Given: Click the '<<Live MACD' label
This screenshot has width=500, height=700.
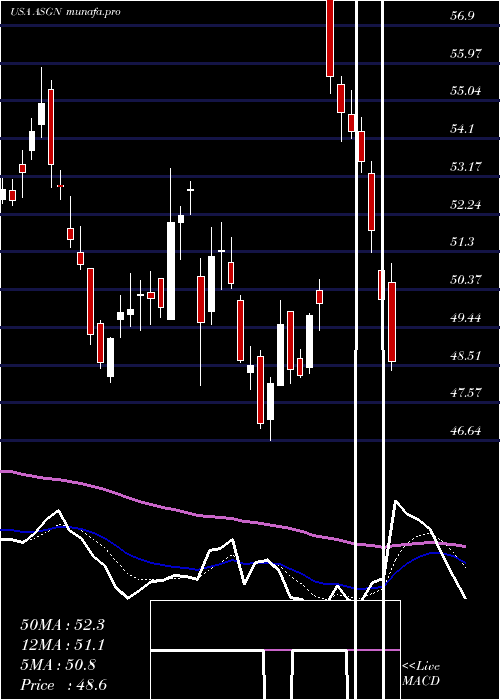Looking at the screenshot, I should click(x=421, y=673).
